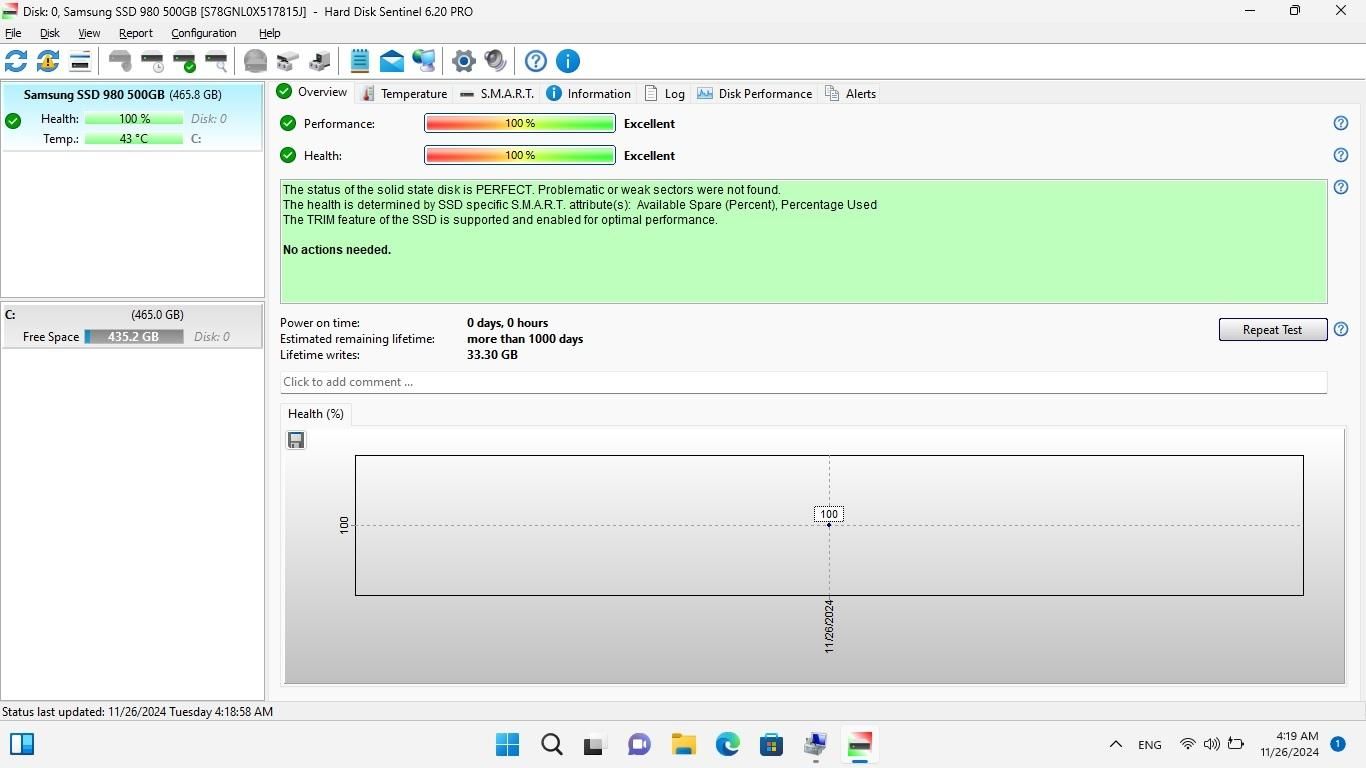
Task: Click the blue envelope e-mail icon
Action: [x=392, y=61]
